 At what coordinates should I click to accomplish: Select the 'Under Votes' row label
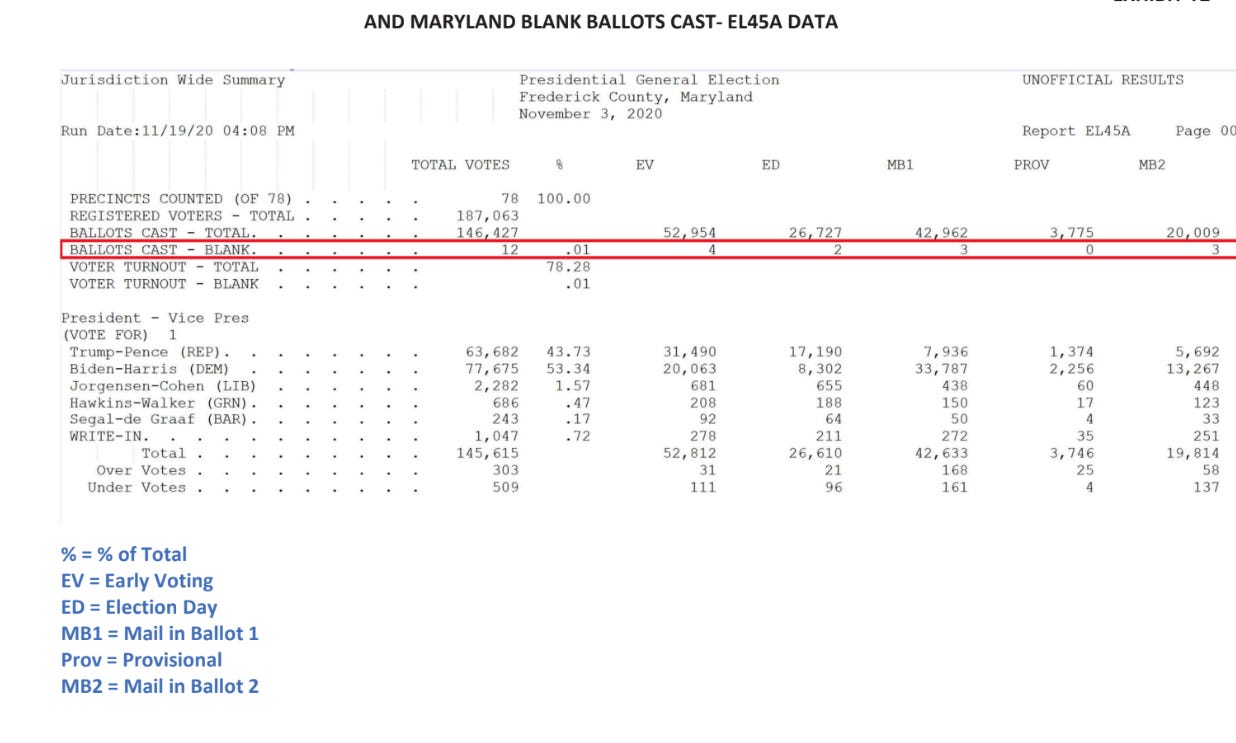tap(137, 488)
